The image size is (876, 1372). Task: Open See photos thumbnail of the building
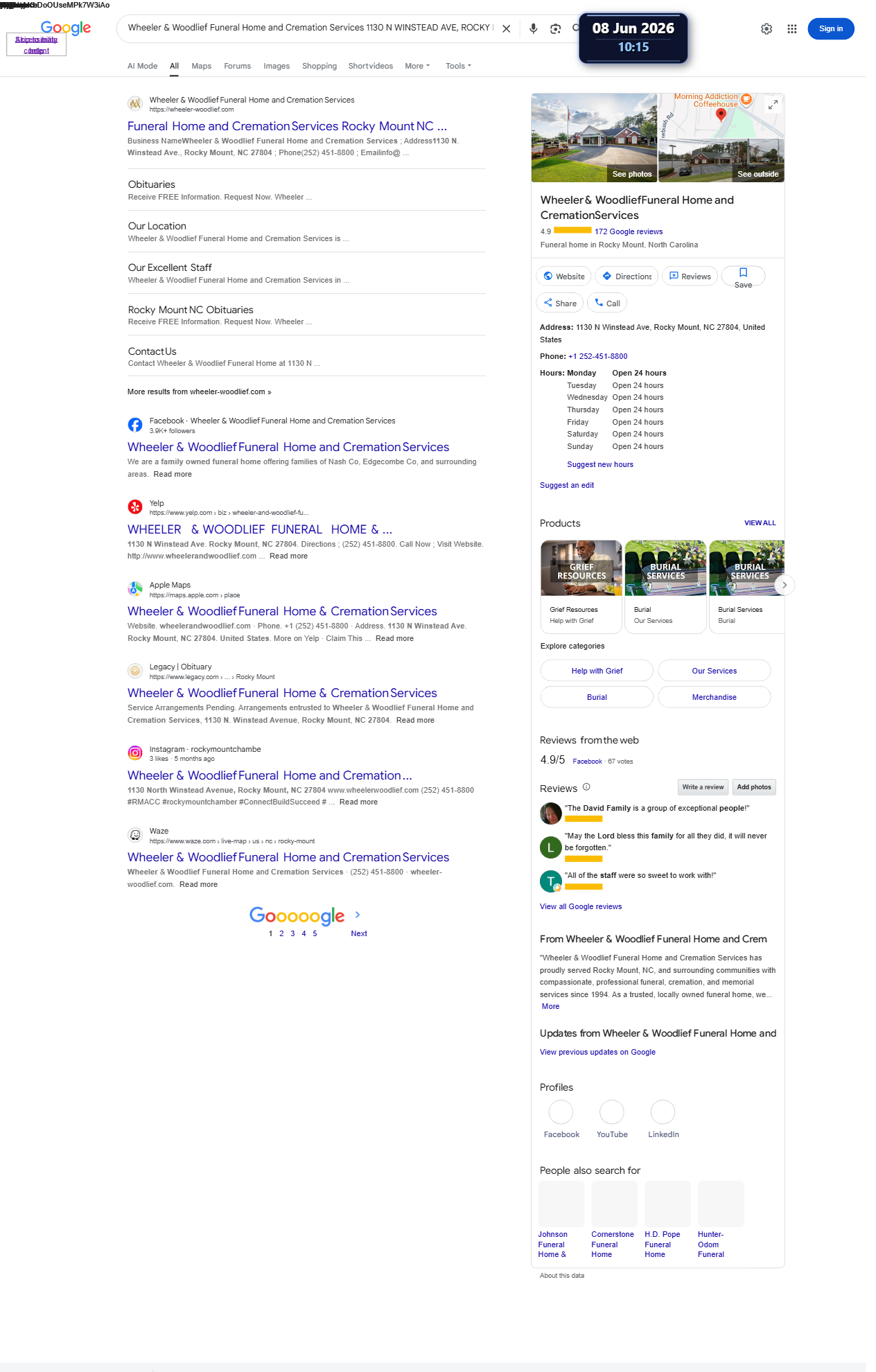point(594,138)
